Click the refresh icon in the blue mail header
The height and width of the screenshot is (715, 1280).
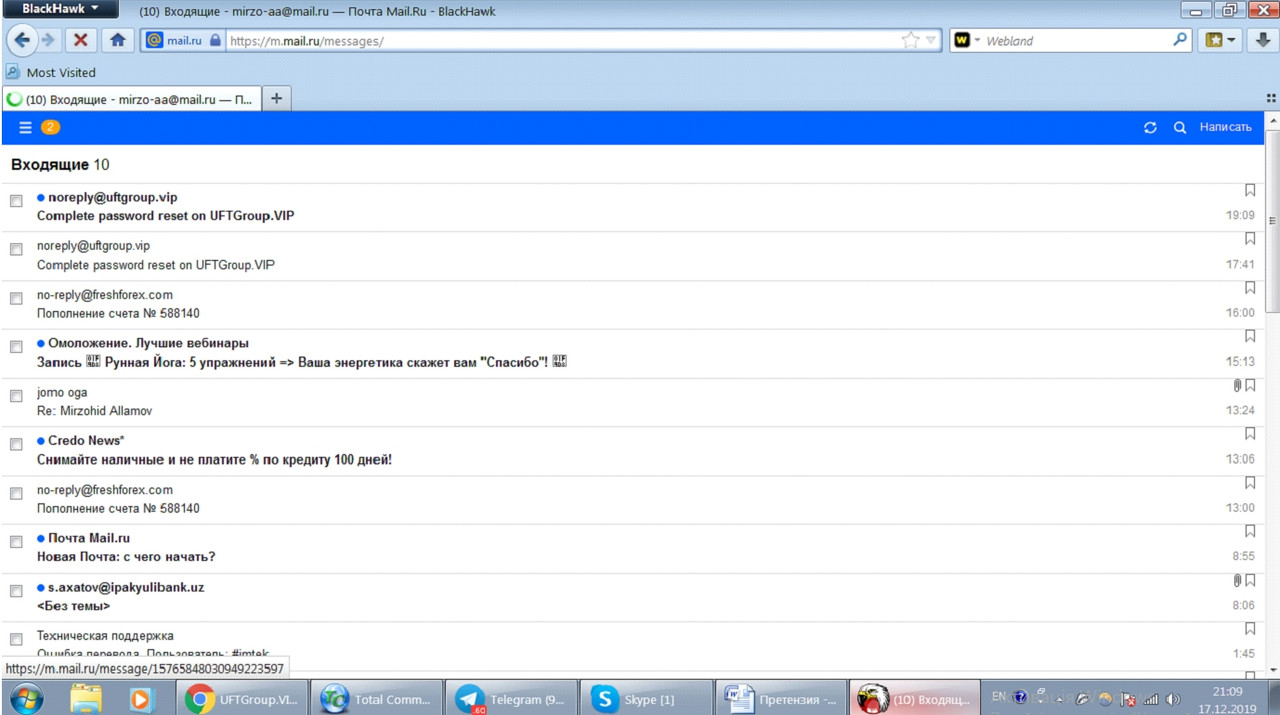coord(1150,128)
